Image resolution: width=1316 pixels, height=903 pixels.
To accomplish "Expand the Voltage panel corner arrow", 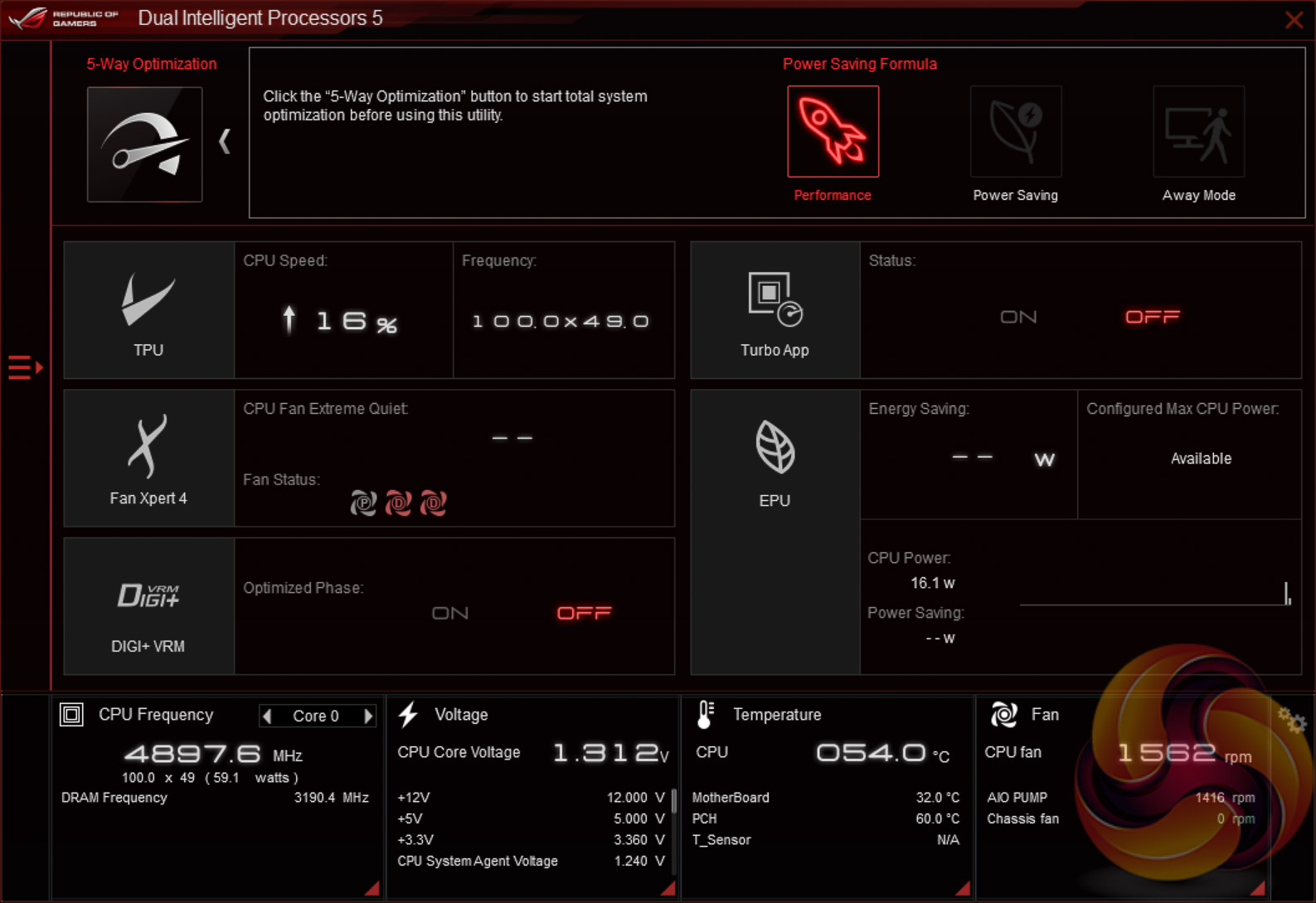I will [x=668, y=888].
